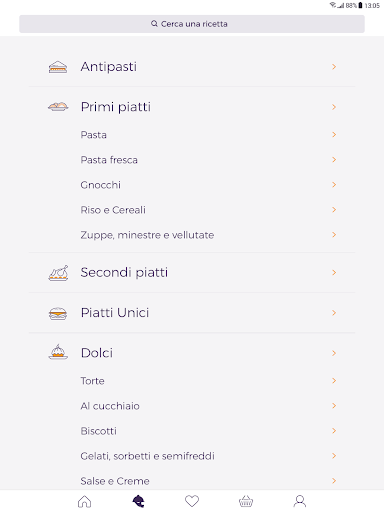Viewport: 384px width, 512px height.
Task: Open favorites with the heart icon
Action: (x=192, y=501)
